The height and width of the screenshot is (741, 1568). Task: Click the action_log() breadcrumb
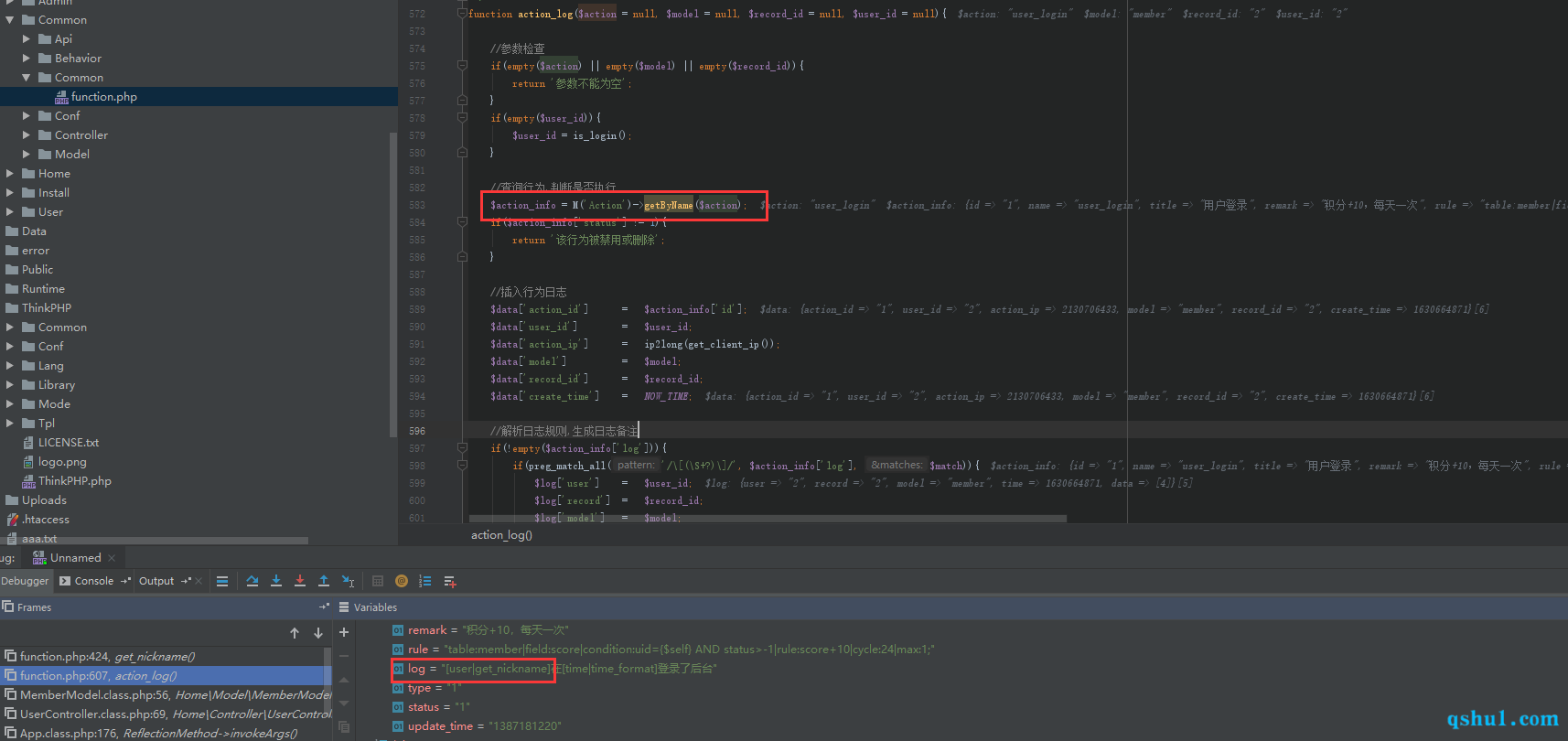501,535
